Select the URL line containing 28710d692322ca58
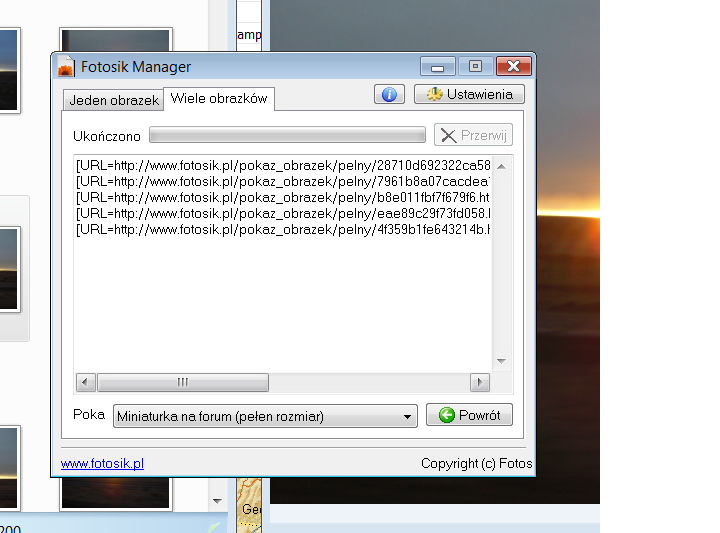 coord(283,166)
